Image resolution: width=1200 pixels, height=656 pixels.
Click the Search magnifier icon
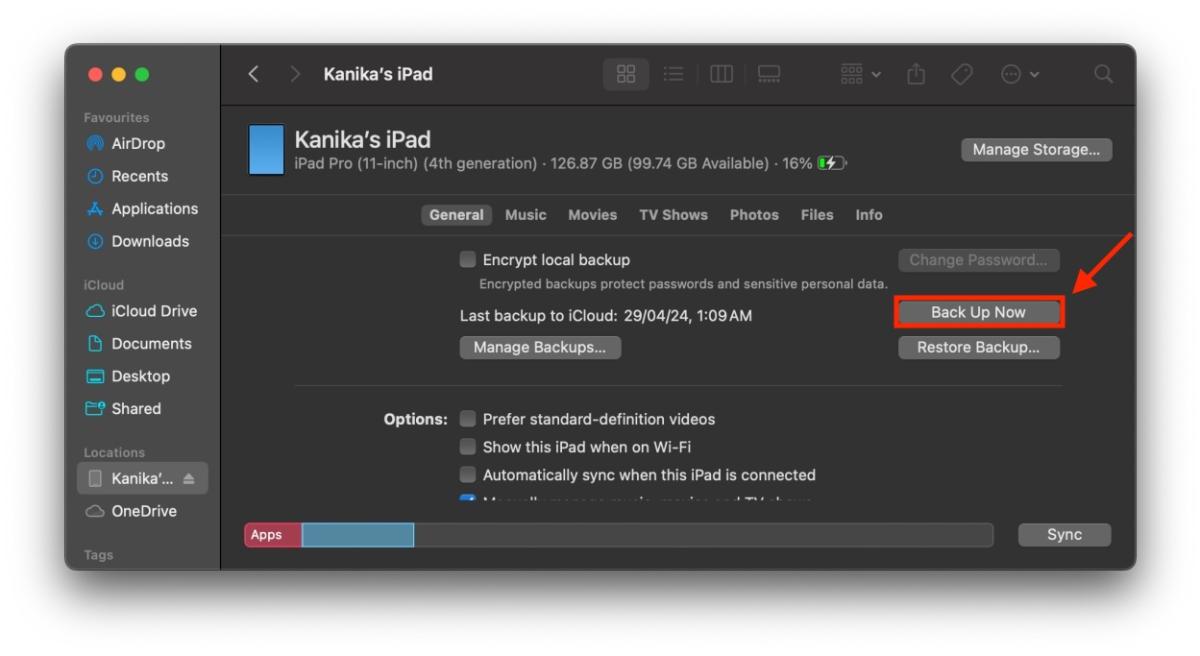pos(1103,73)
